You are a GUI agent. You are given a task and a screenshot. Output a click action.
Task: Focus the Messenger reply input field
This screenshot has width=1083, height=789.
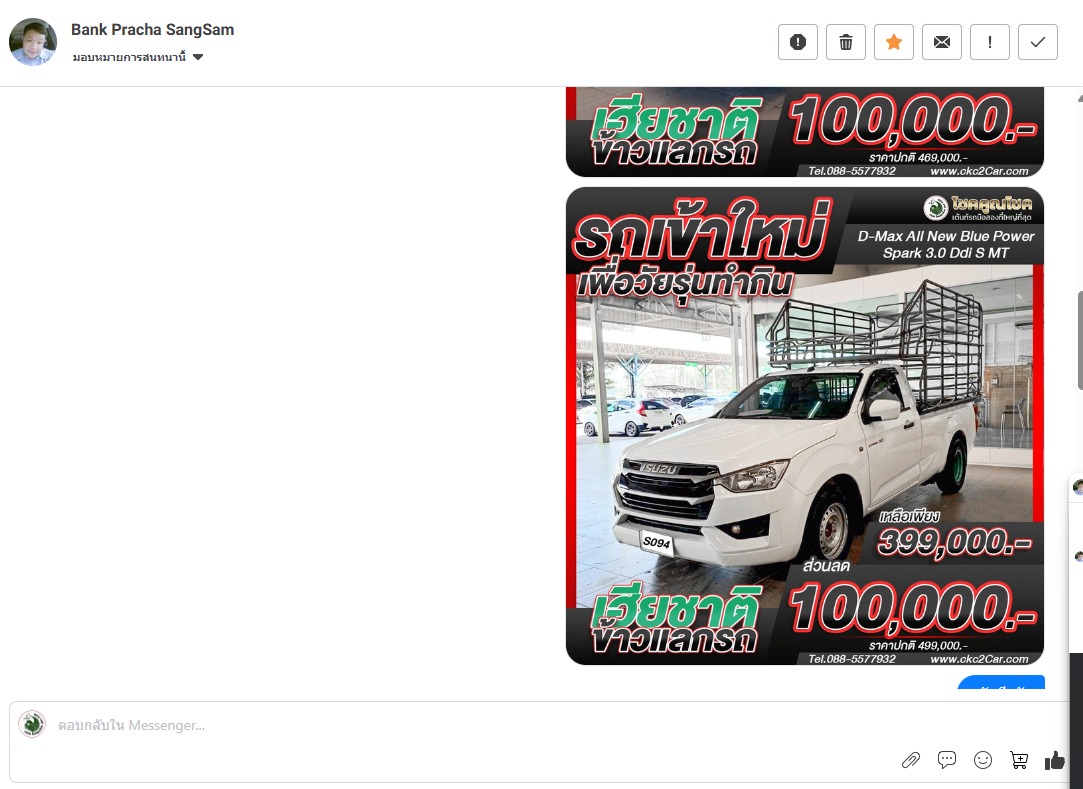click(x=539, y=725)
